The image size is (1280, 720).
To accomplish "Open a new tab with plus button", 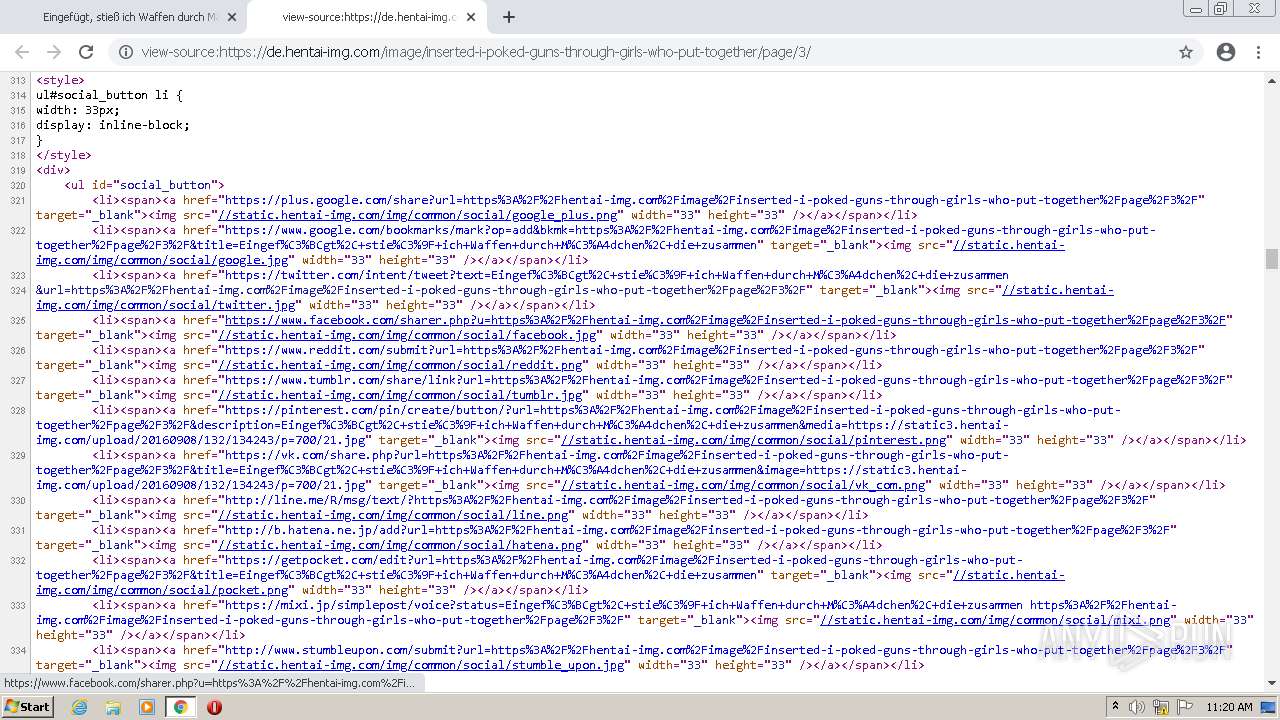I will coord(509,17).
